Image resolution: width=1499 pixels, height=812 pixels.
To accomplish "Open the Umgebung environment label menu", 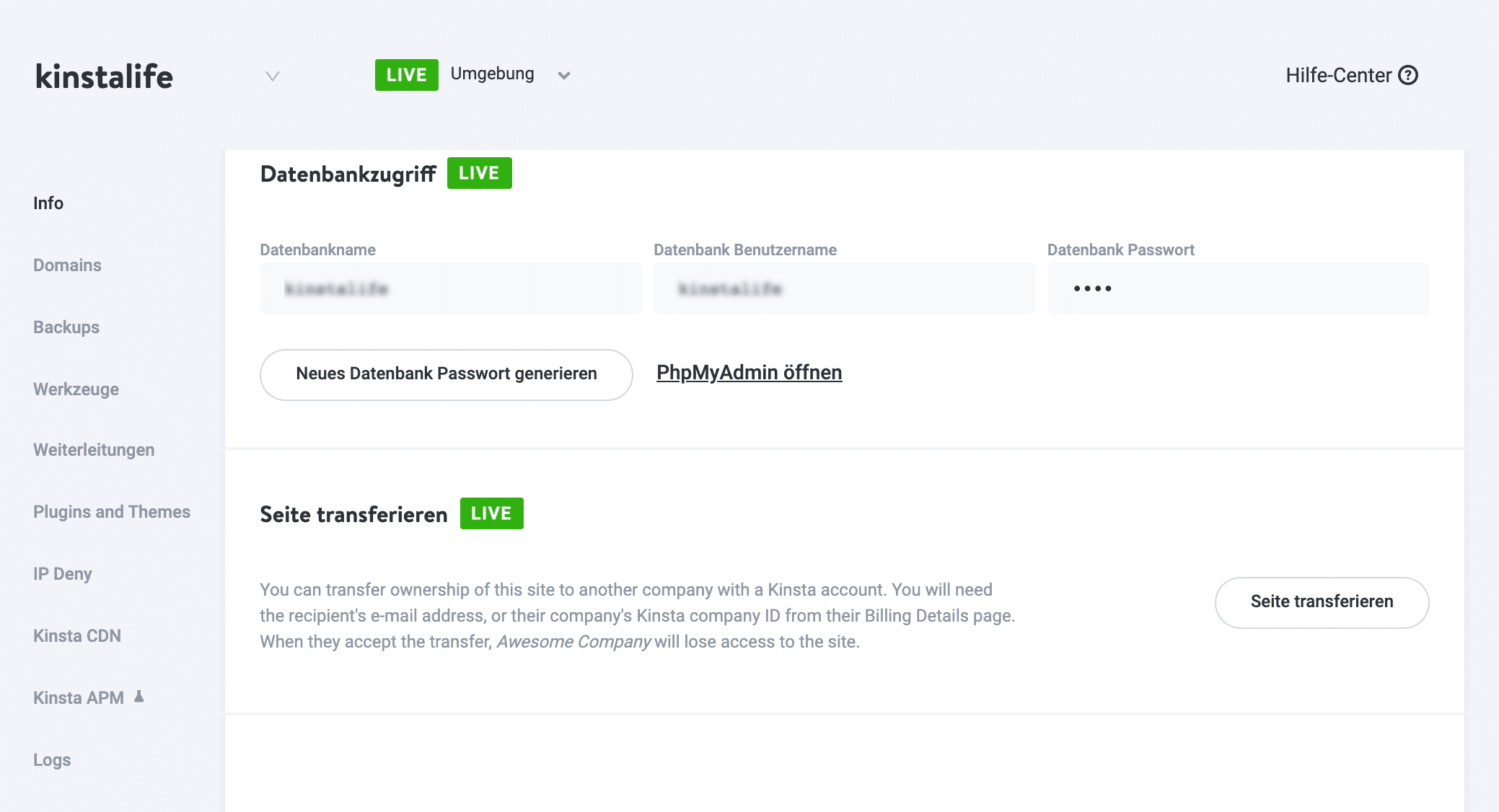I will [492, 74].
